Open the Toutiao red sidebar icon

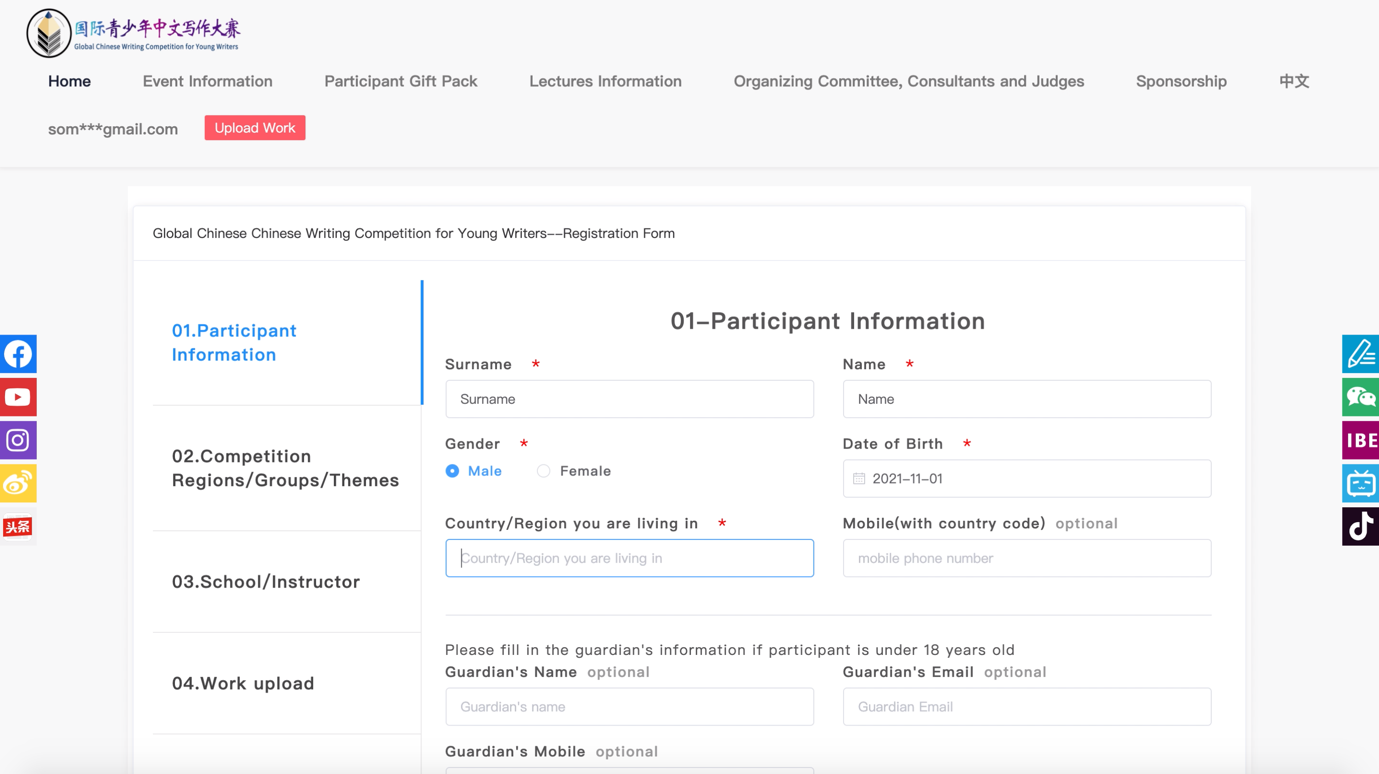[18, 527]
